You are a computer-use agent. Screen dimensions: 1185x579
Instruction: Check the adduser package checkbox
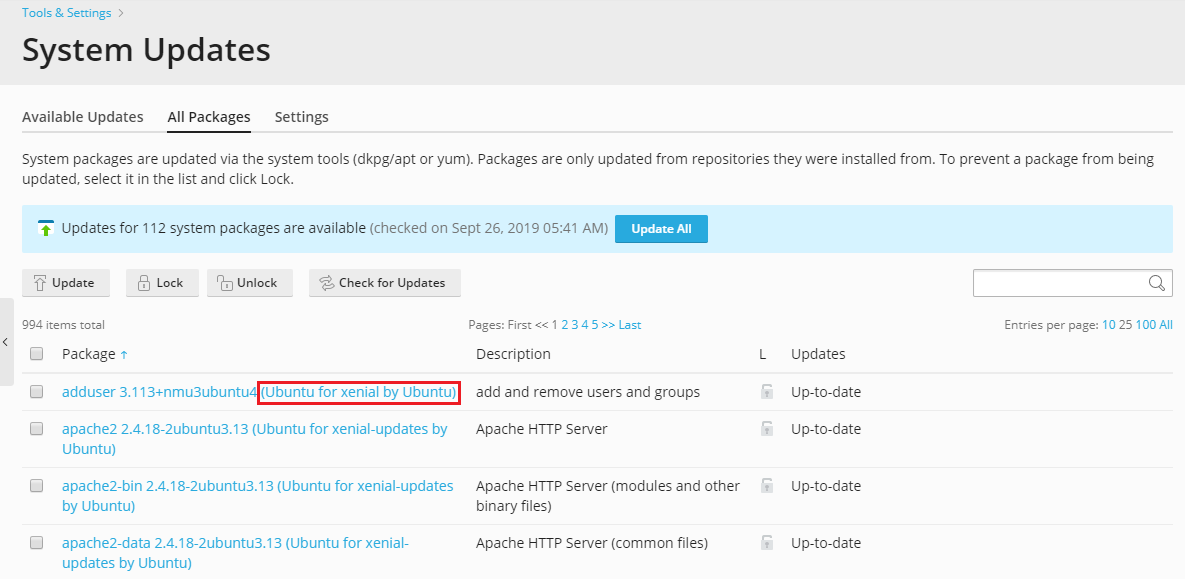pyautogui.click(x=37, y=392)
